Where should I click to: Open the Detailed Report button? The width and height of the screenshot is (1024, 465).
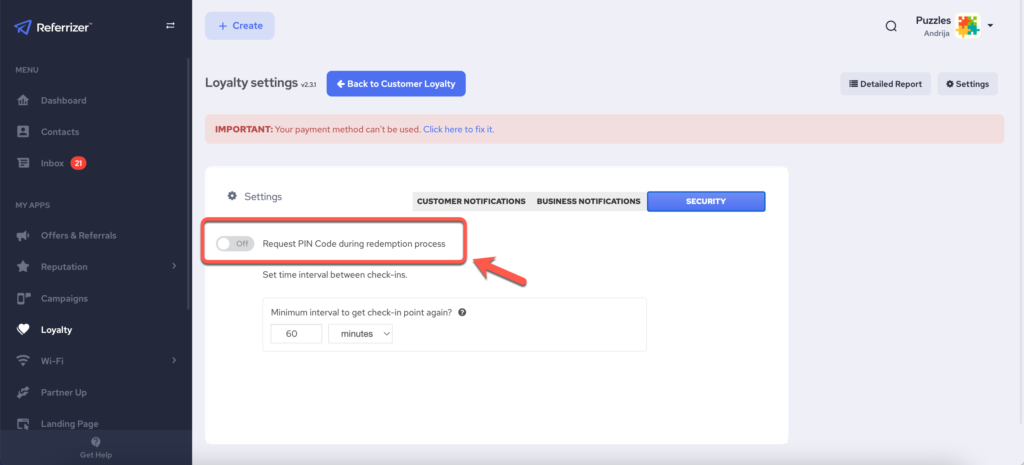(885, 84)
